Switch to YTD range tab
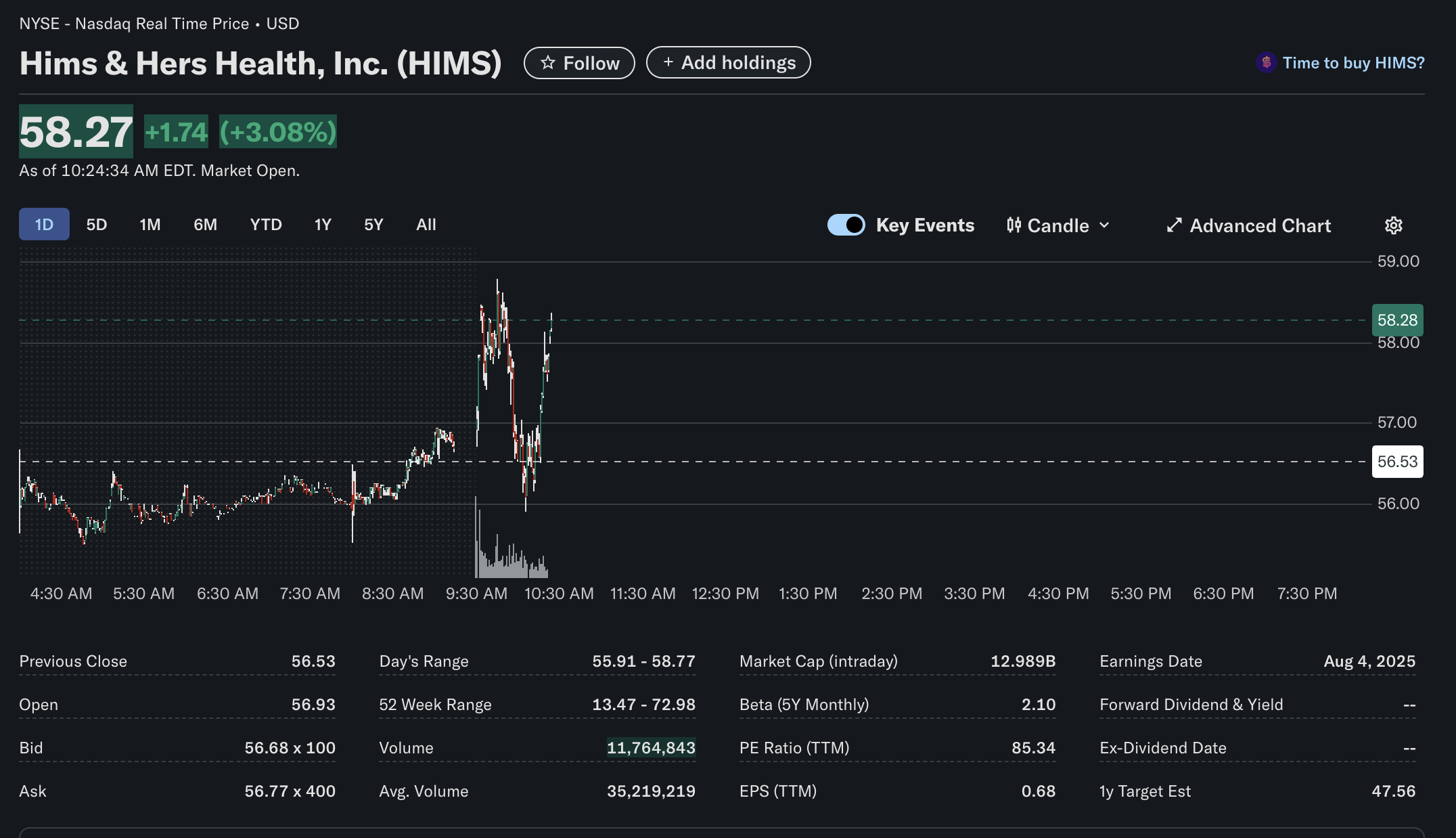 (266, 224)
